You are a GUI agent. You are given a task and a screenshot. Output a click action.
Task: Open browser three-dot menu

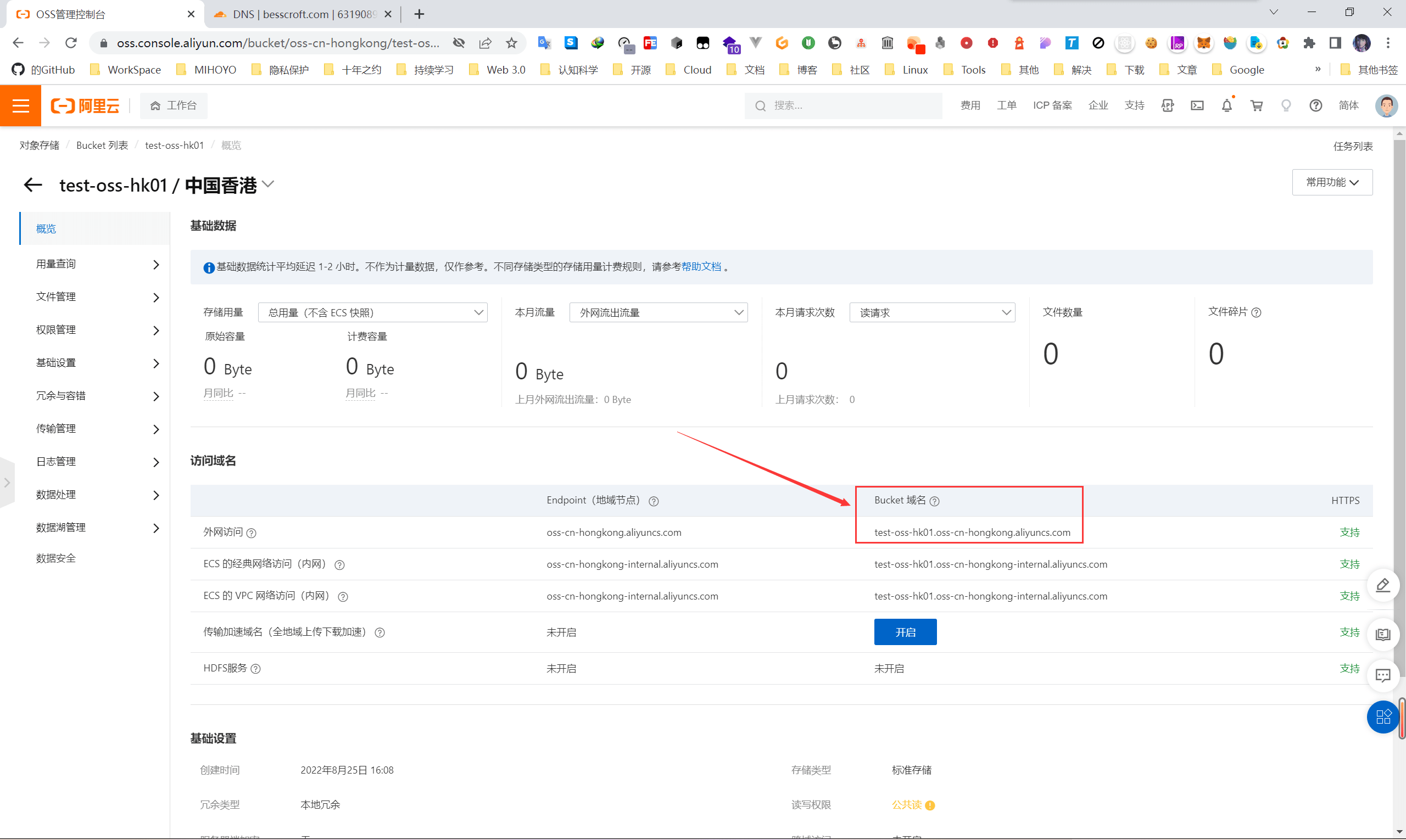pos(1388,43)
